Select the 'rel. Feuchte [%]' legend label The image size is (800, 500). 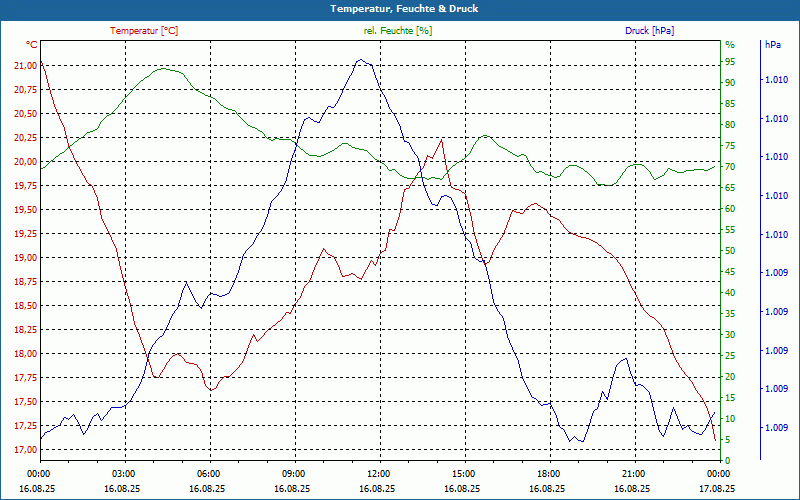point(397,31)
